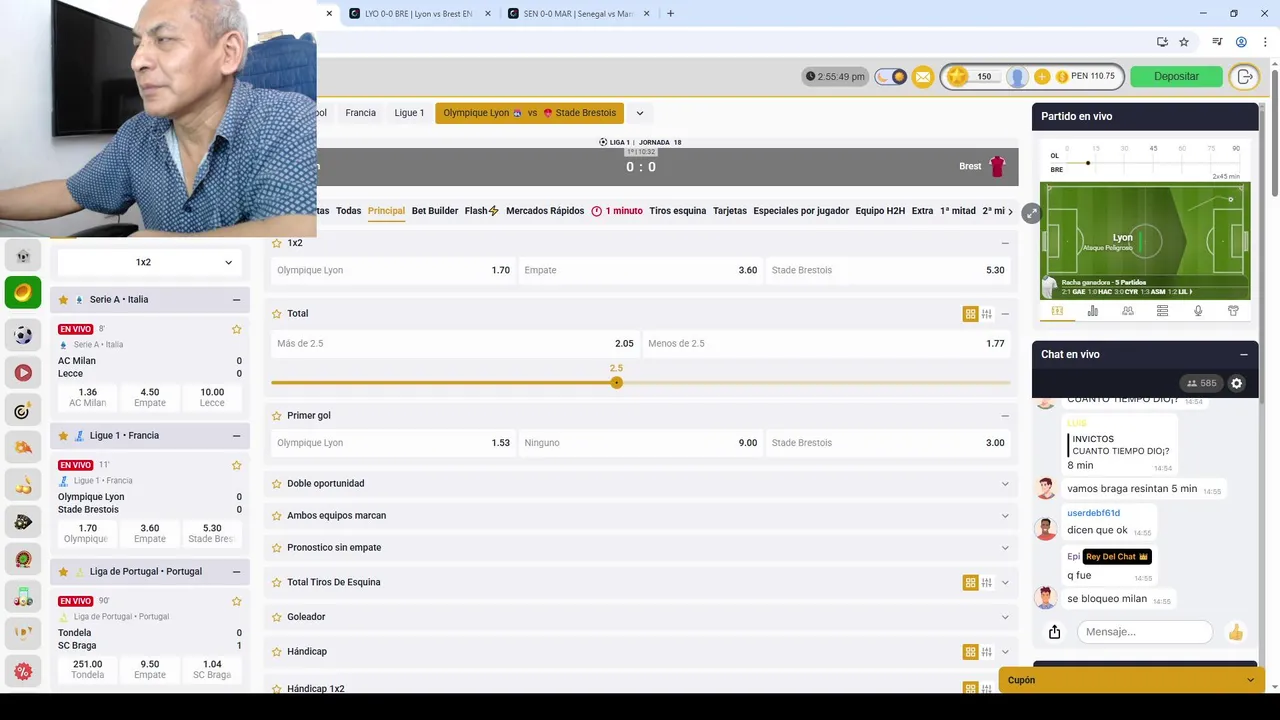Open live chat settings gear
The height and width of the screenshot is (720, 1280).
click(1236, 383)
